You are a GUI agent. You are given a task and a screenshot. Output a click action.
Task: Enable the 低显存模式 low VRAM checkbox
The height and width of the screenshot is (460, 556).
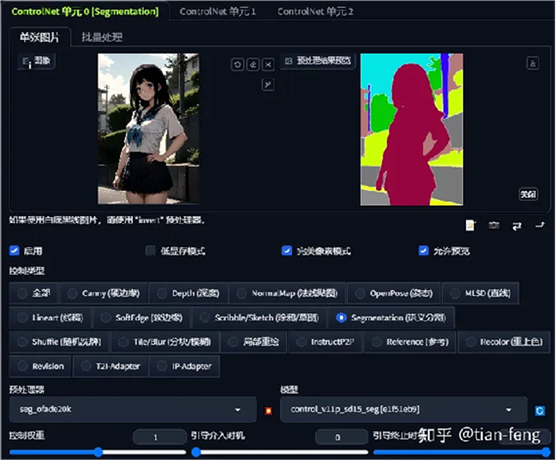150,251
